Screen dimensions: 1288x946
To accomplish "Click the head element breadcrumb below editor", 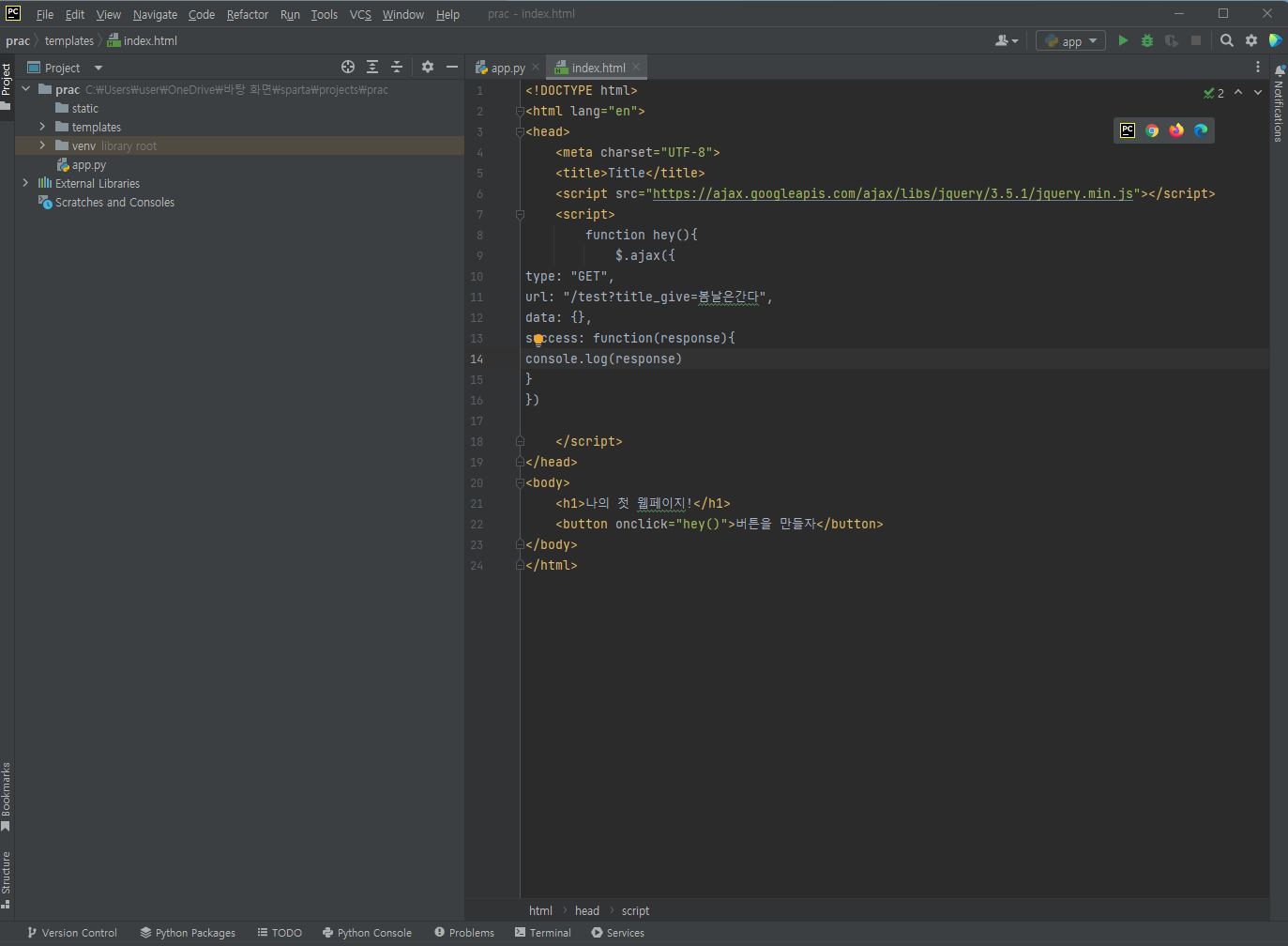I will coord(587,910).
